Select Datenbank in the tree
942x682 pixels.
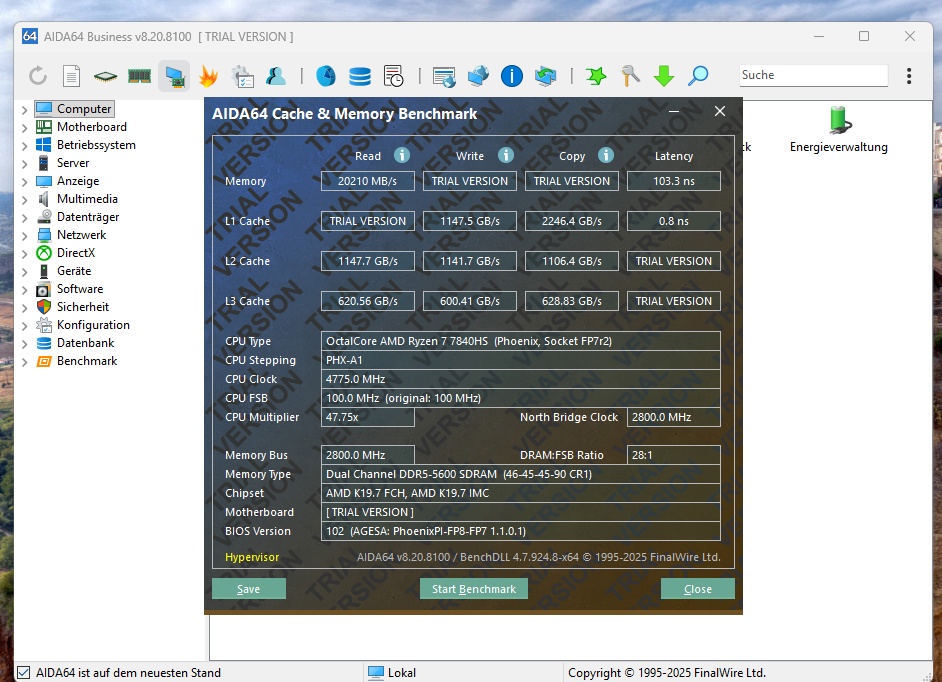coord(85,343)
